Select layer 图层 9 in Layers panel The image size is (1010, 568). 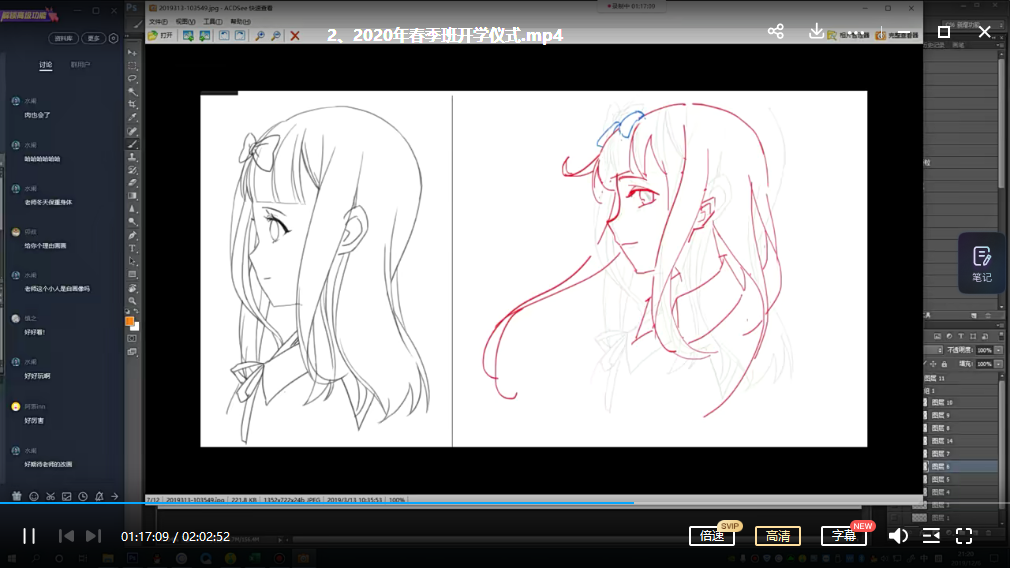[x=960, y=415]
